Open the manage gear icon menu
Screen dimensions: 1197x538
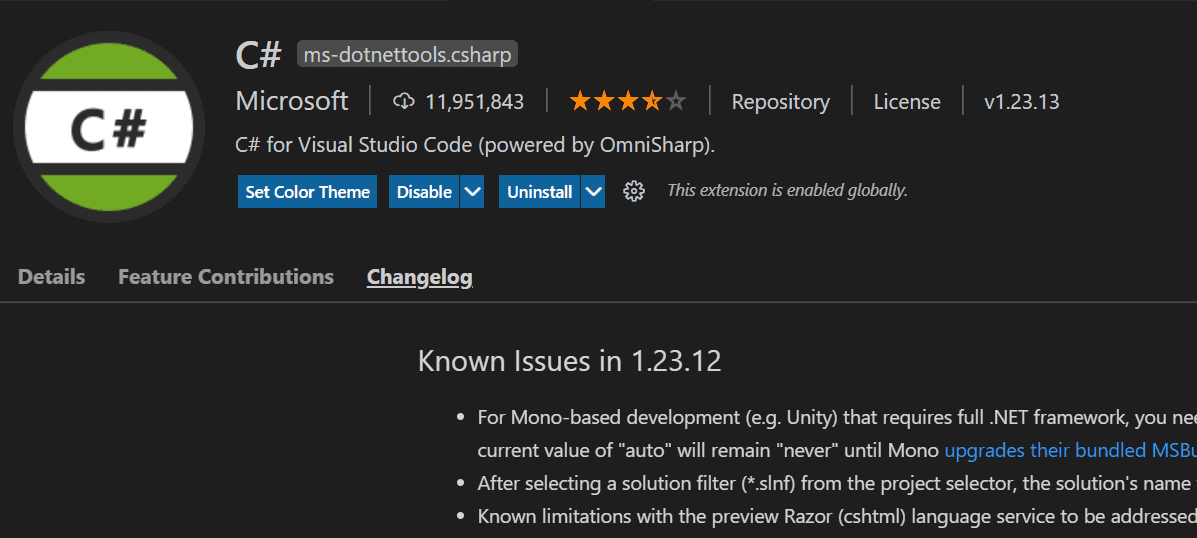click(633, 192)
